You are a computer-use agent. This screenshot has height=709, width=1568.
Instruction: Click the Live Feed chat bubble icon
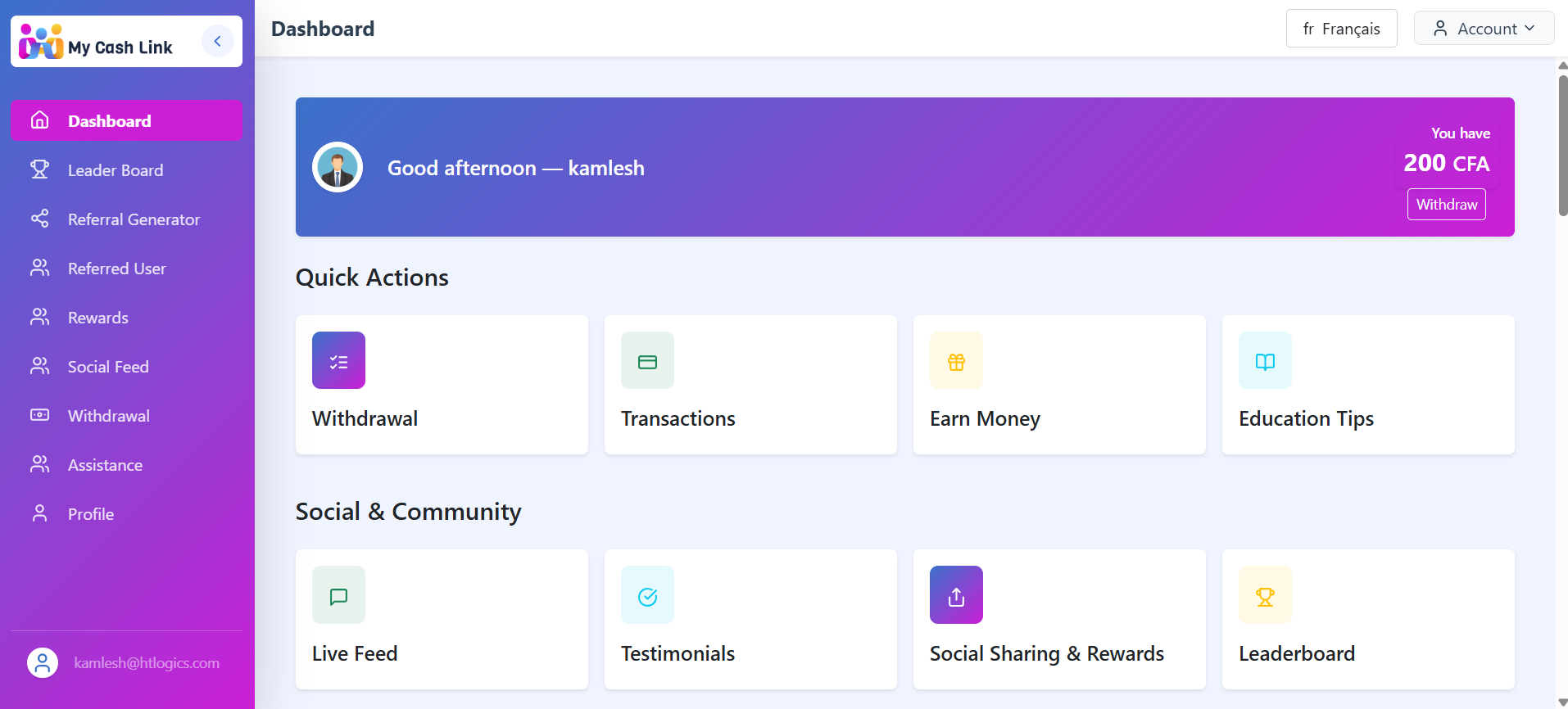[x=338, y=595]
